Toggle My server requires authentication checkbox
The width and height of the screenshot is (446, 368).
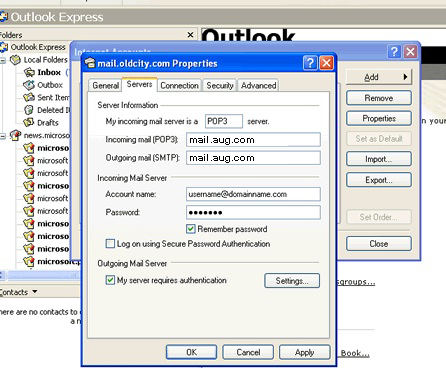[110, 280]
